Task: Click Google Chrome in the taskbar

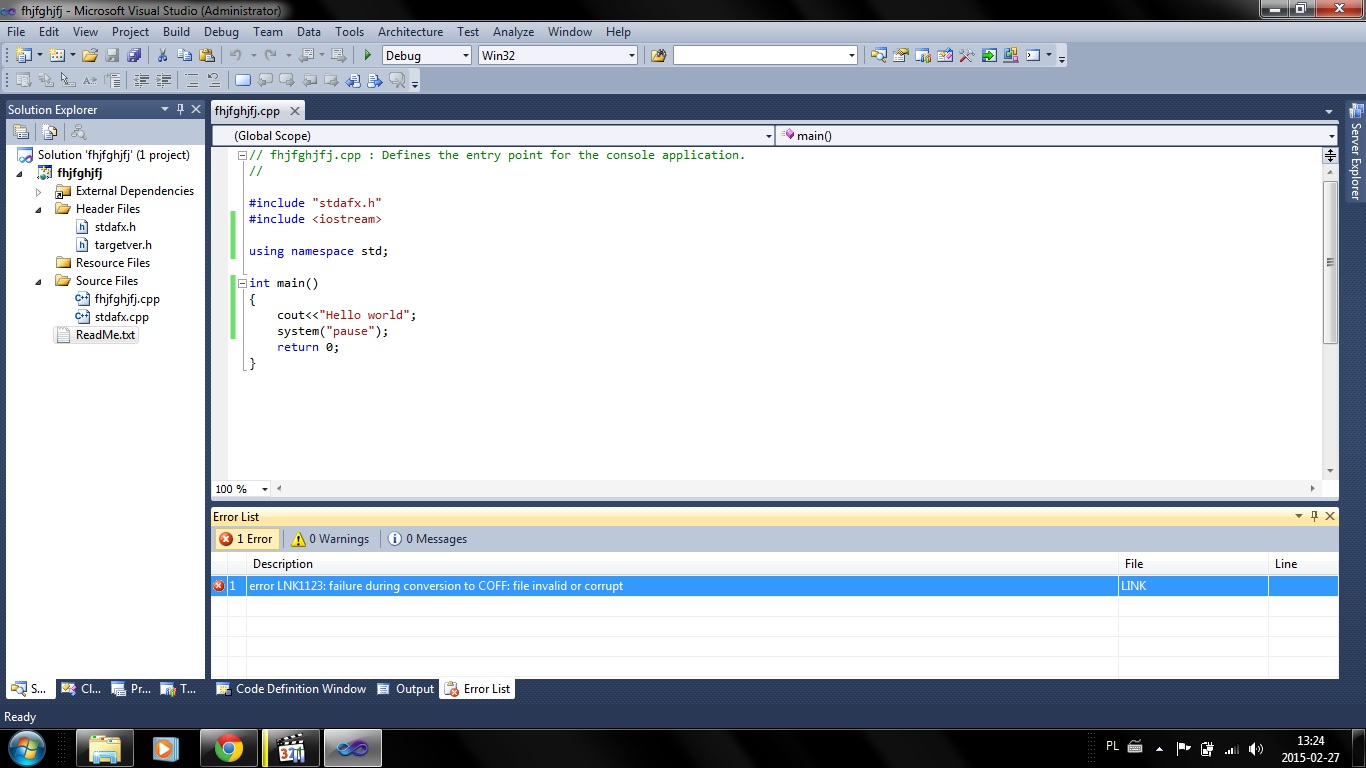Action: [229, 748]
